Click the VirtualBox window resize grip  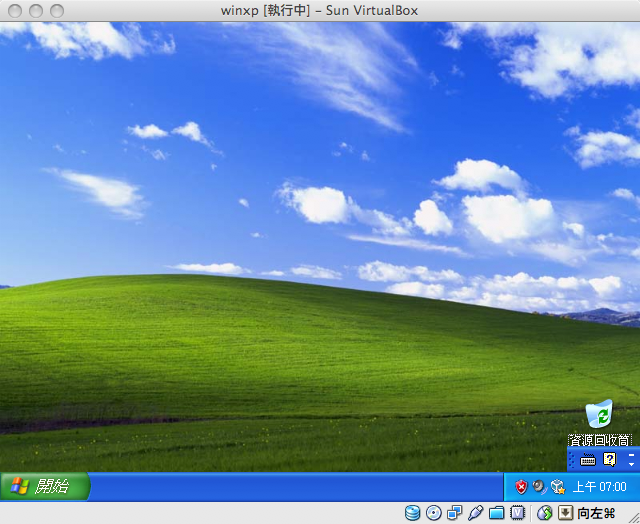click(x=635, y=519)
